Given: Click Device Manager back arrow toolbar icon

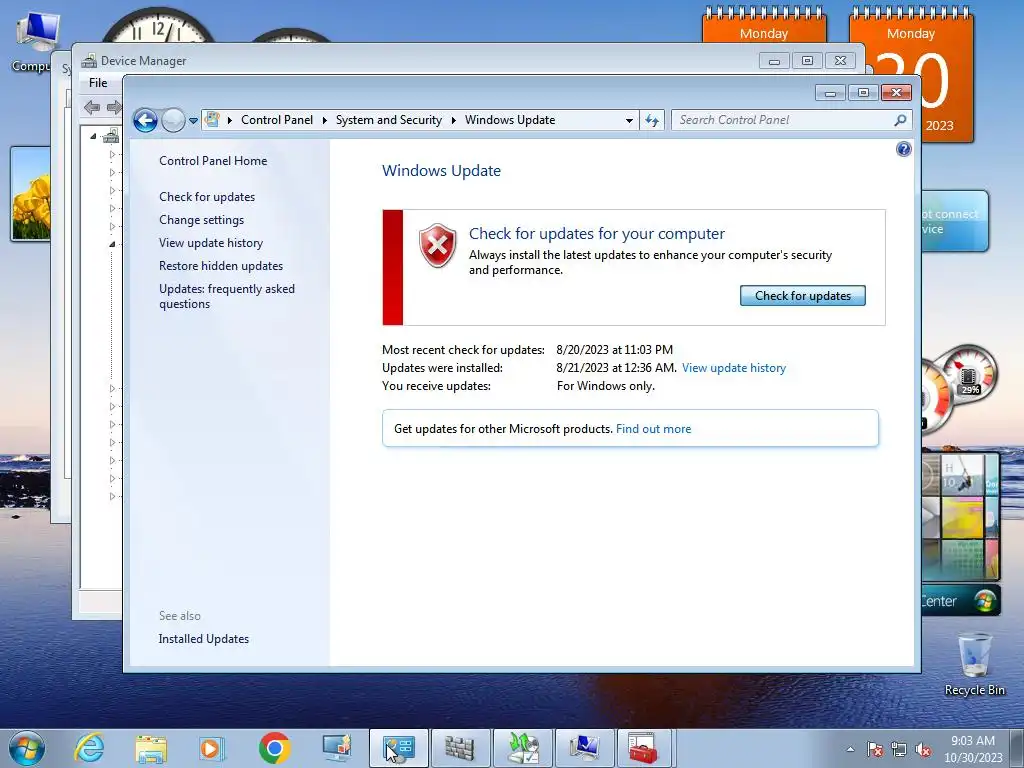Looking at the screenshot, I should (92, 107).
